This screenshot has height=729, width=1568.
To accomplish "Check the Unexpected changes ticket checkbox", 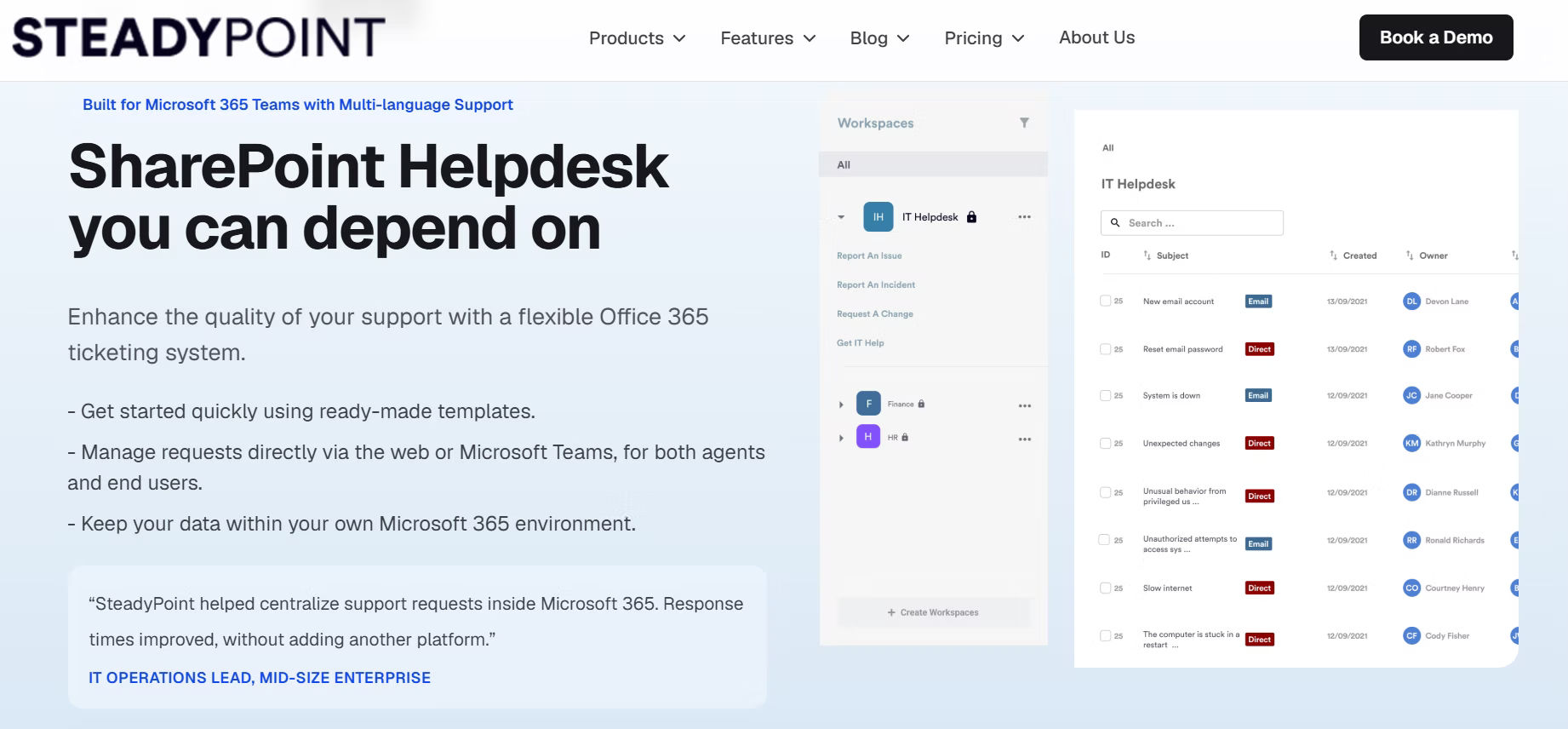I will point(1105,443).
